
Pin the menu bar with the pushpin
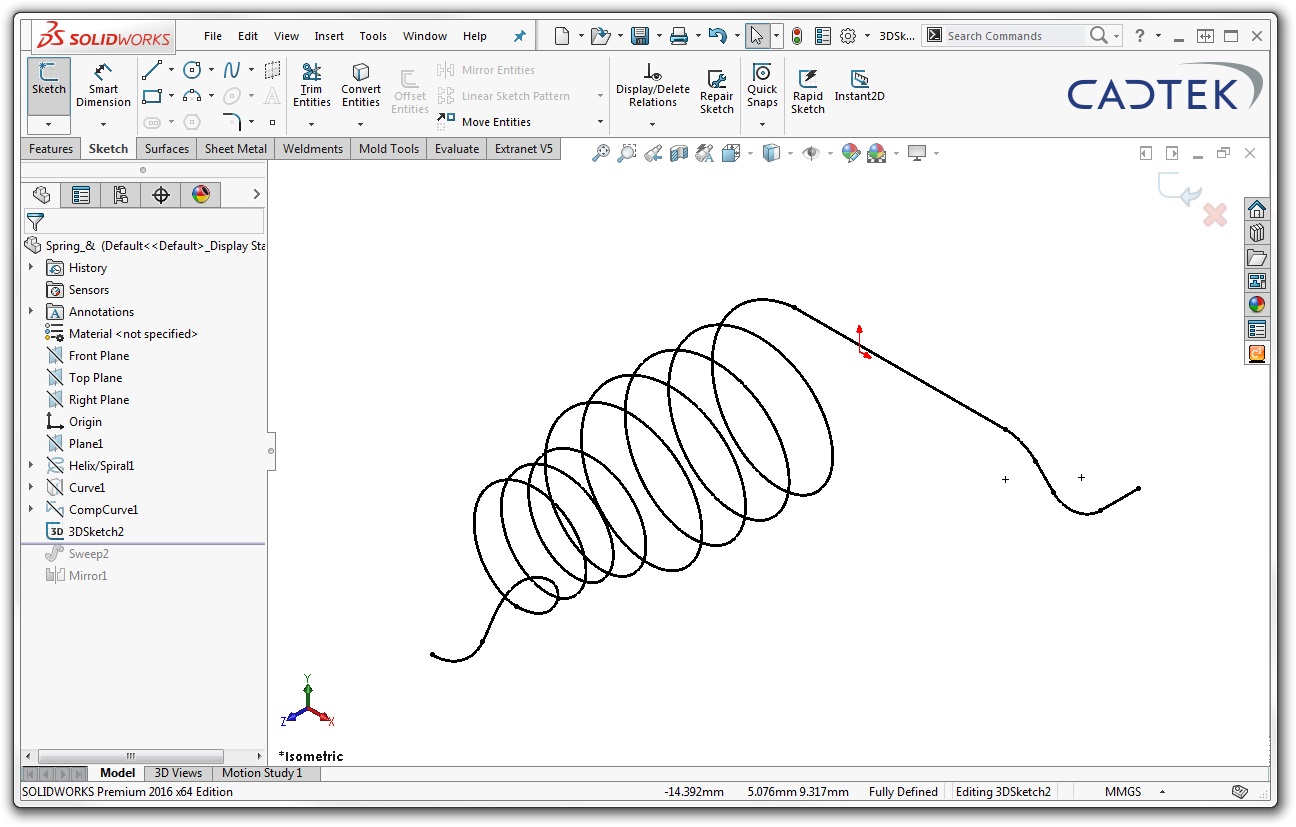tap(519, 35)
